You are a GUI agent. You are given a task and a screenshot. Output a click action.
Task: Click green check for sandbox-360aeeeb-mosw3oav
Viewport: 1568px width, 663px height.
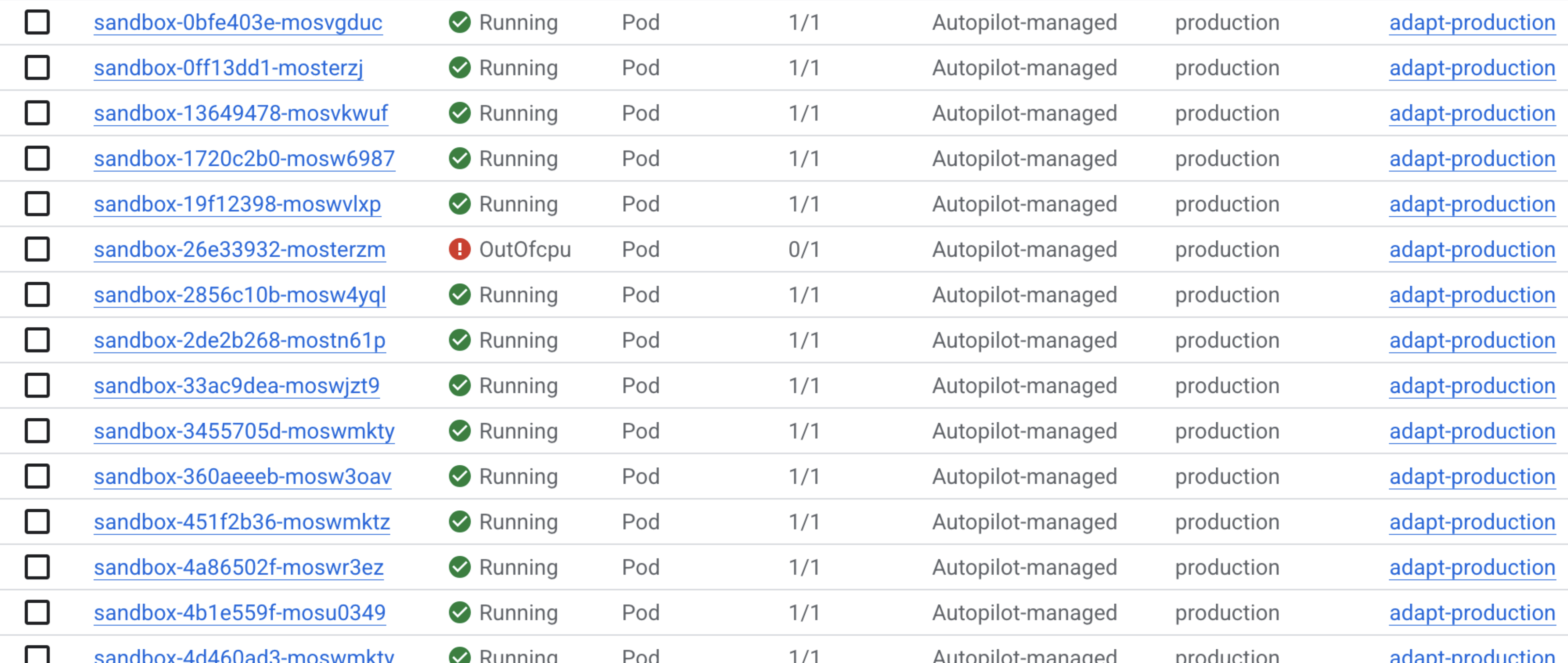[x=459, y=476]
